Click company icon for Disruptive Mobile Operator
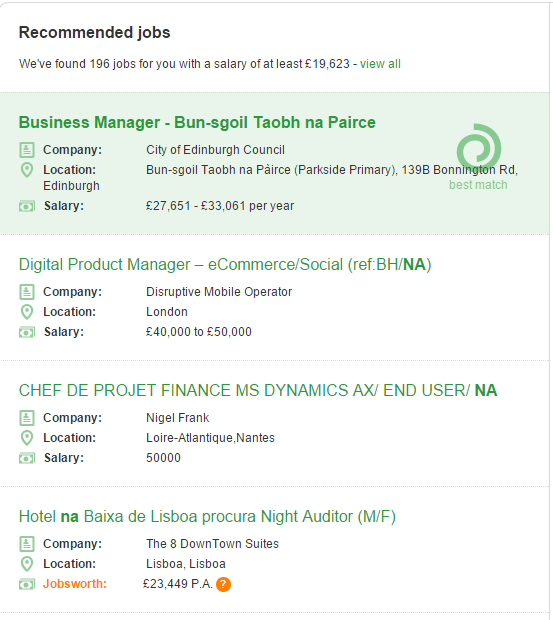Viewport: 553px width, 620px height. [x=27, y=292]
